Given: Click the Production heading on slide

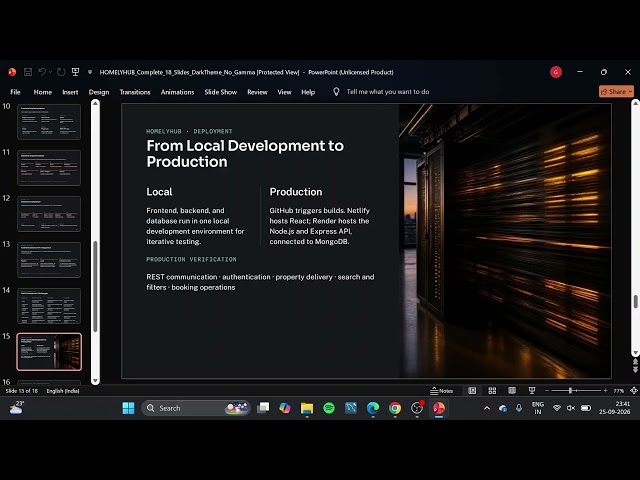Looking at the screenshot, I should click(296, 192).
